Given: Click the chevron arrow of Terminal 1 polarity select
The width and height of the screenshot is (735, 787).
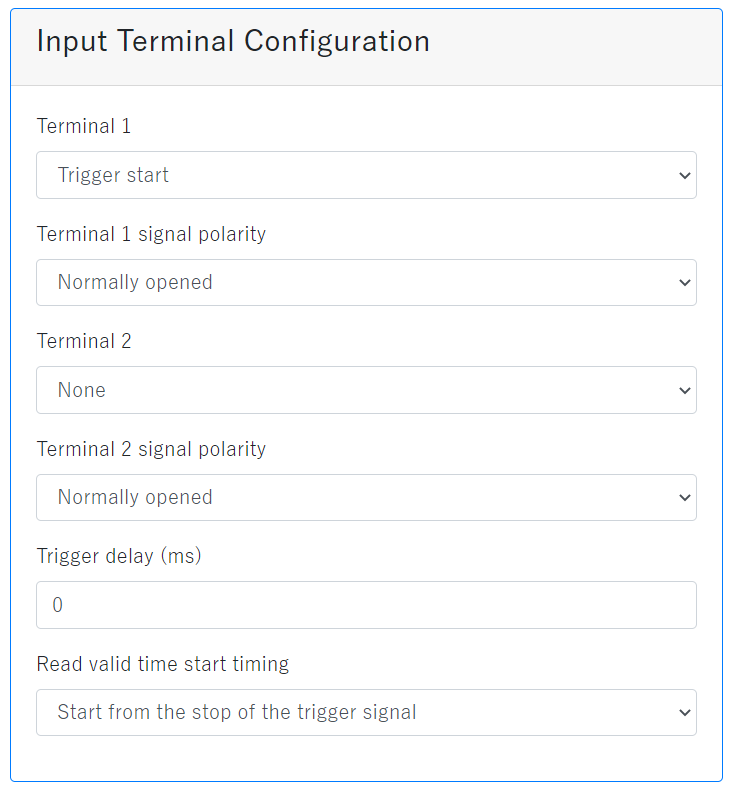Looking at the screenshot, I should [684, 283].
